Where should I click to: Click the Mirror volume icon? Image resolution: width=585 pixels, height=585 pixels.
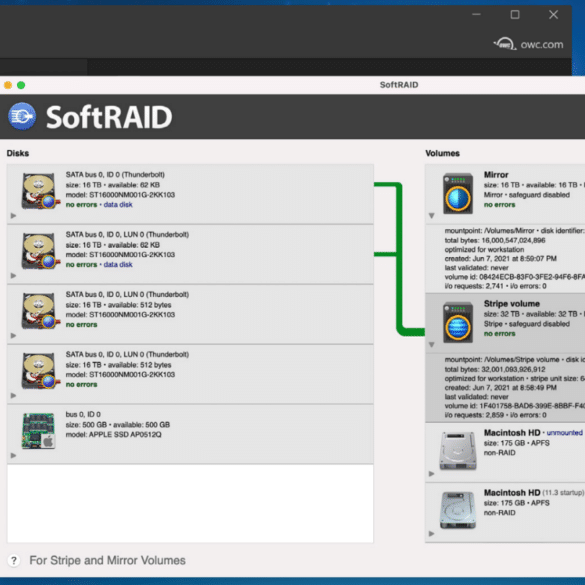click(458, 194)
